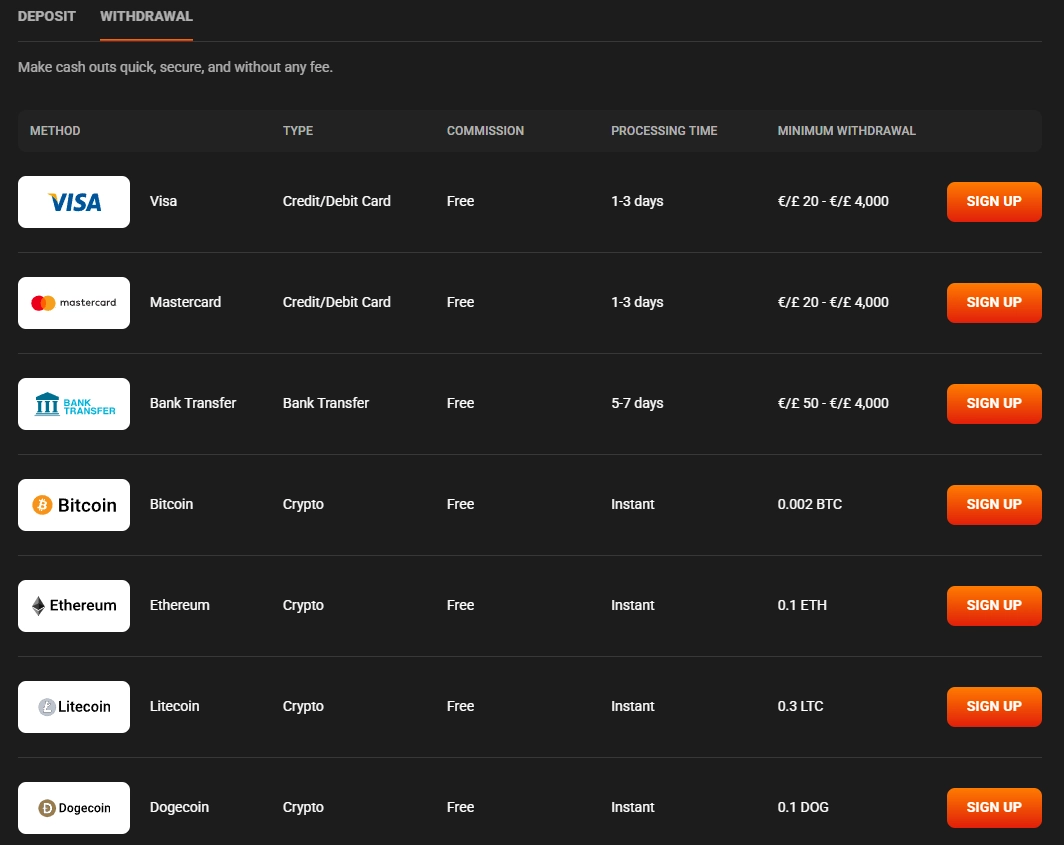Click Crypto type in Litecoin row
1064x845 pixels.
[x=303, y=707]
